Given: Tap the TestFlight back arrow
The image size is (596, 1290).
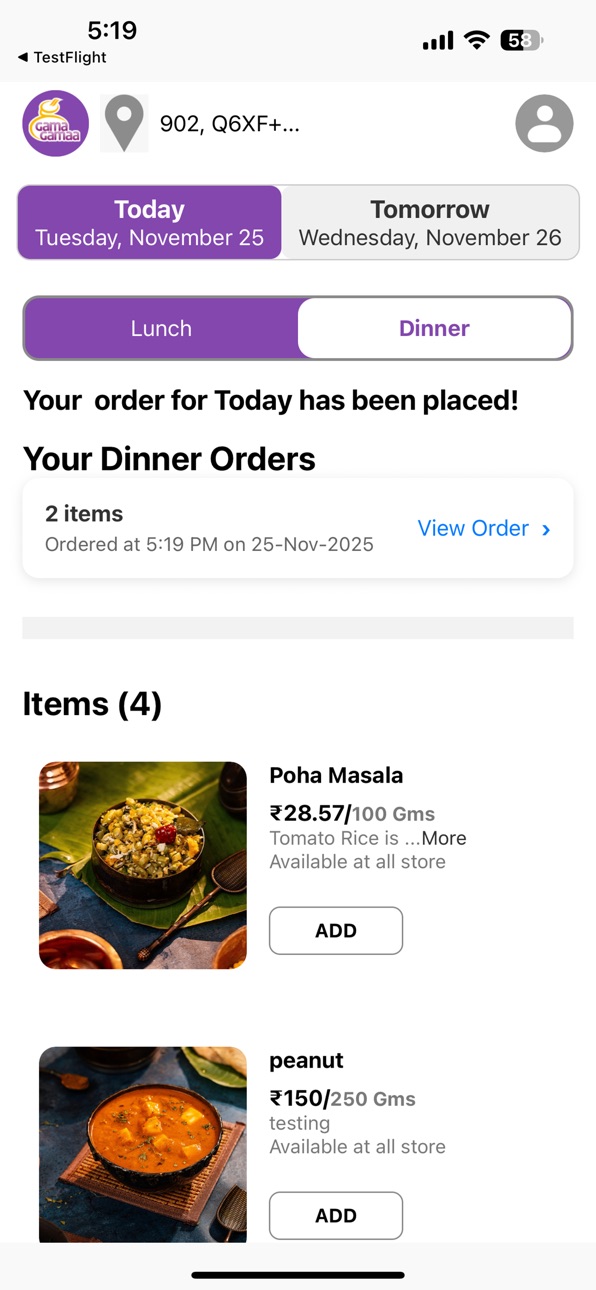Looking at the screenshot, I should click(x=22, y=58).
